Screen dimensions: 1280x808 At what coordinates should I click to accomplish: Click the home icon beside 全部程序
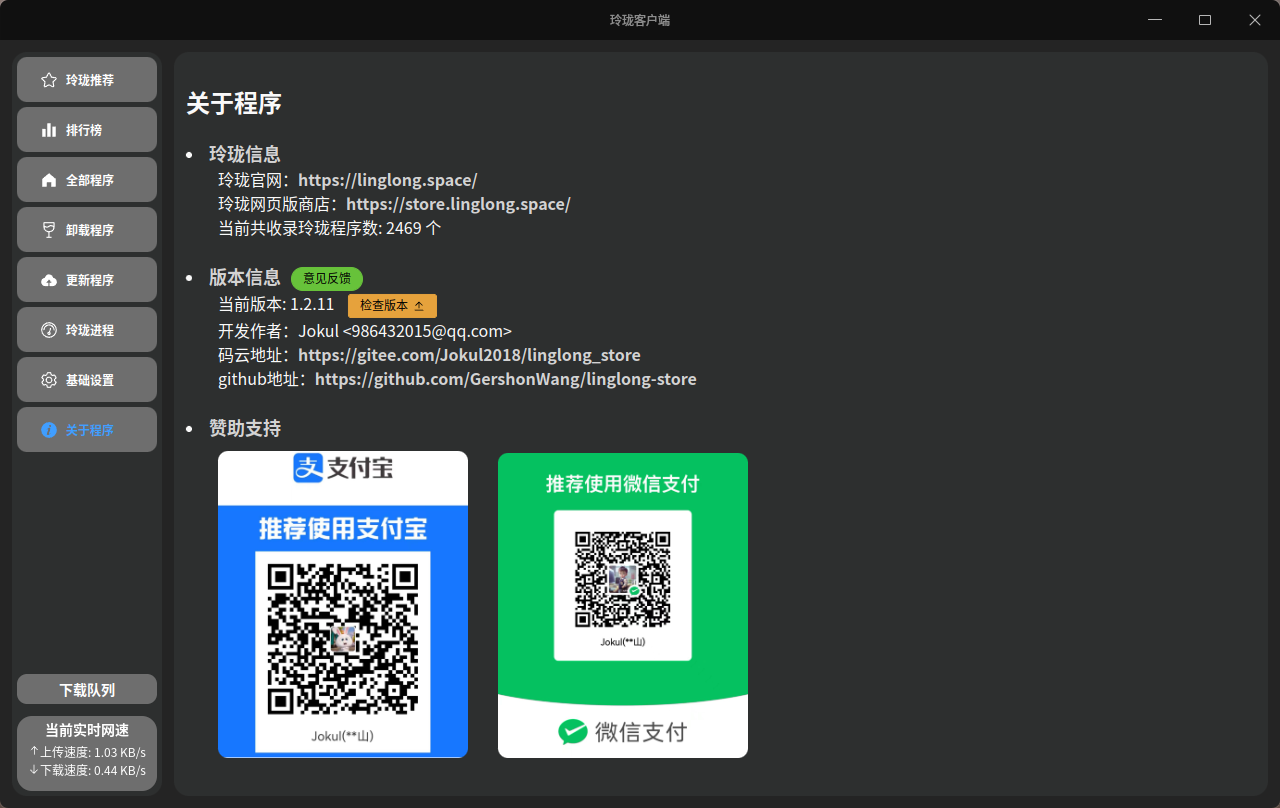pos(49,180)
